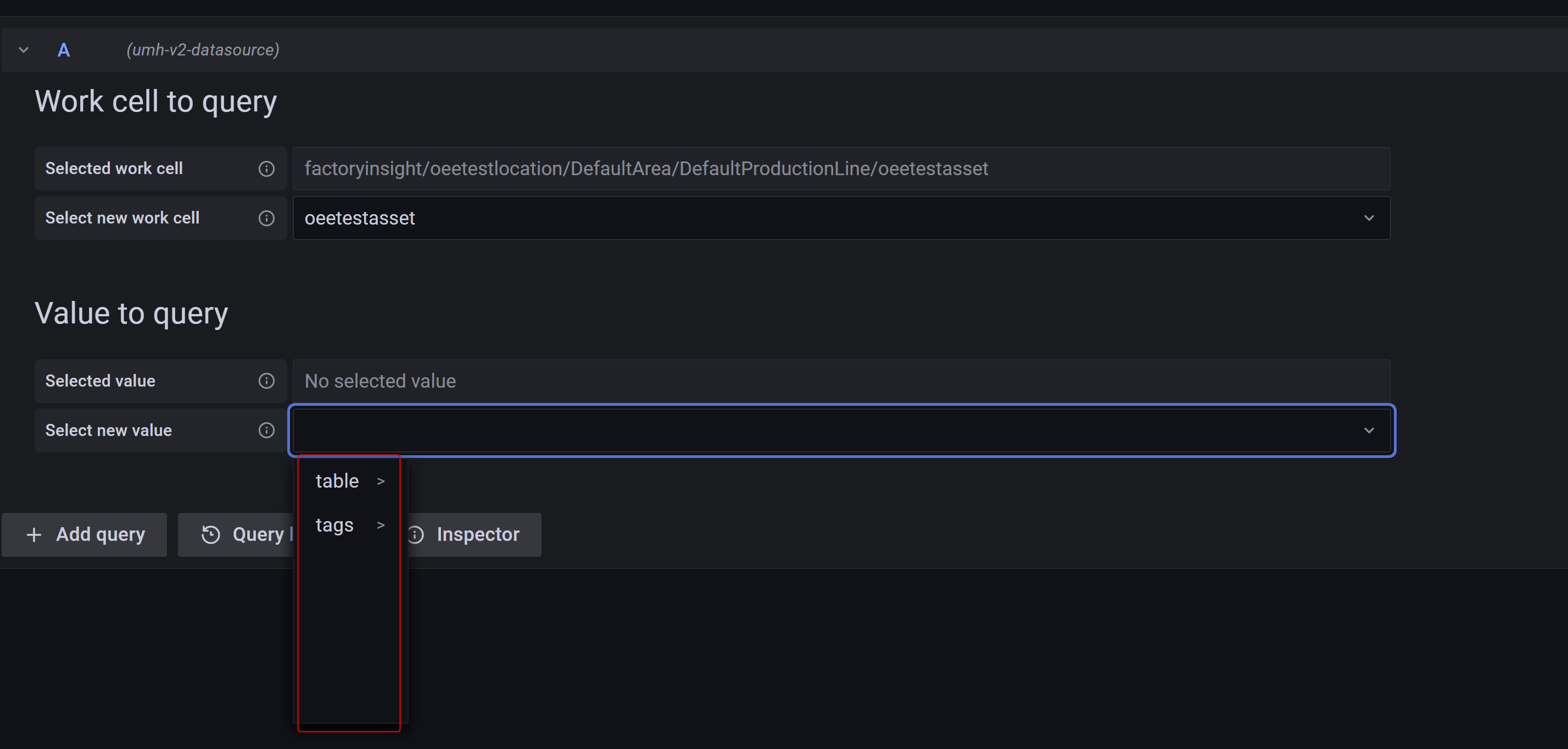Click the Select new value dropdown arrow
This screenshot has height=749, width=1568.
(x=1369, y=430)
